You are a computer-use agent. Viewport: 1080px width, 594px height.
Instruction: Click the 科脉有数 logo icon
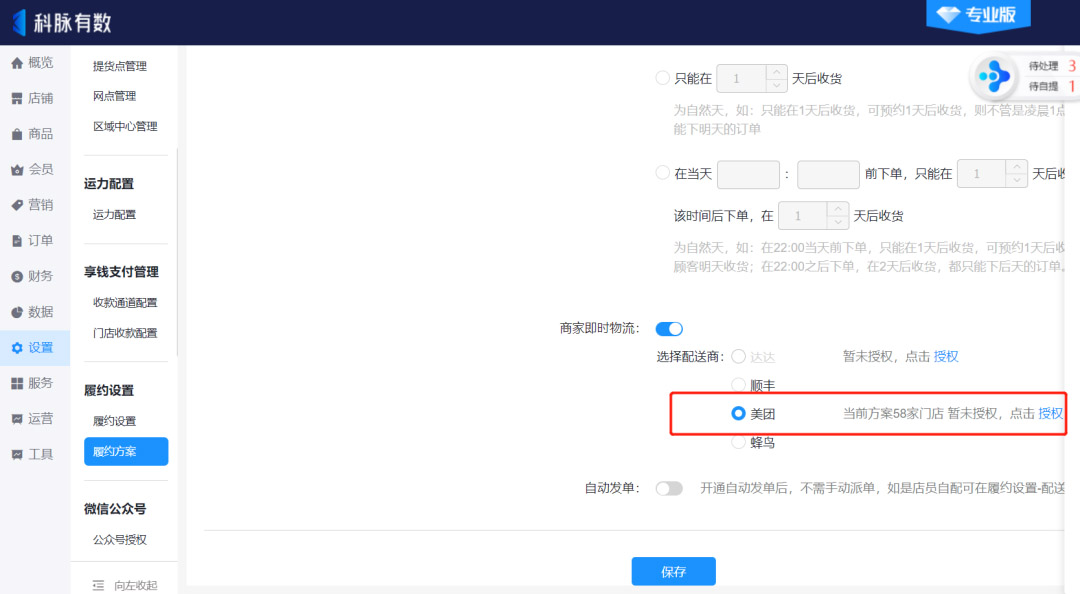coord(19,22)
